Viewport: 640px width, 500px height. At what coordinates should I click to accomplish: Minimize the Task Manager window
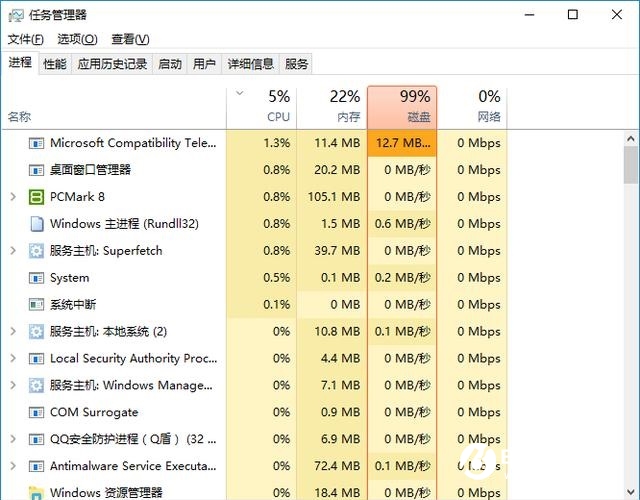click(x=529, y=15)
